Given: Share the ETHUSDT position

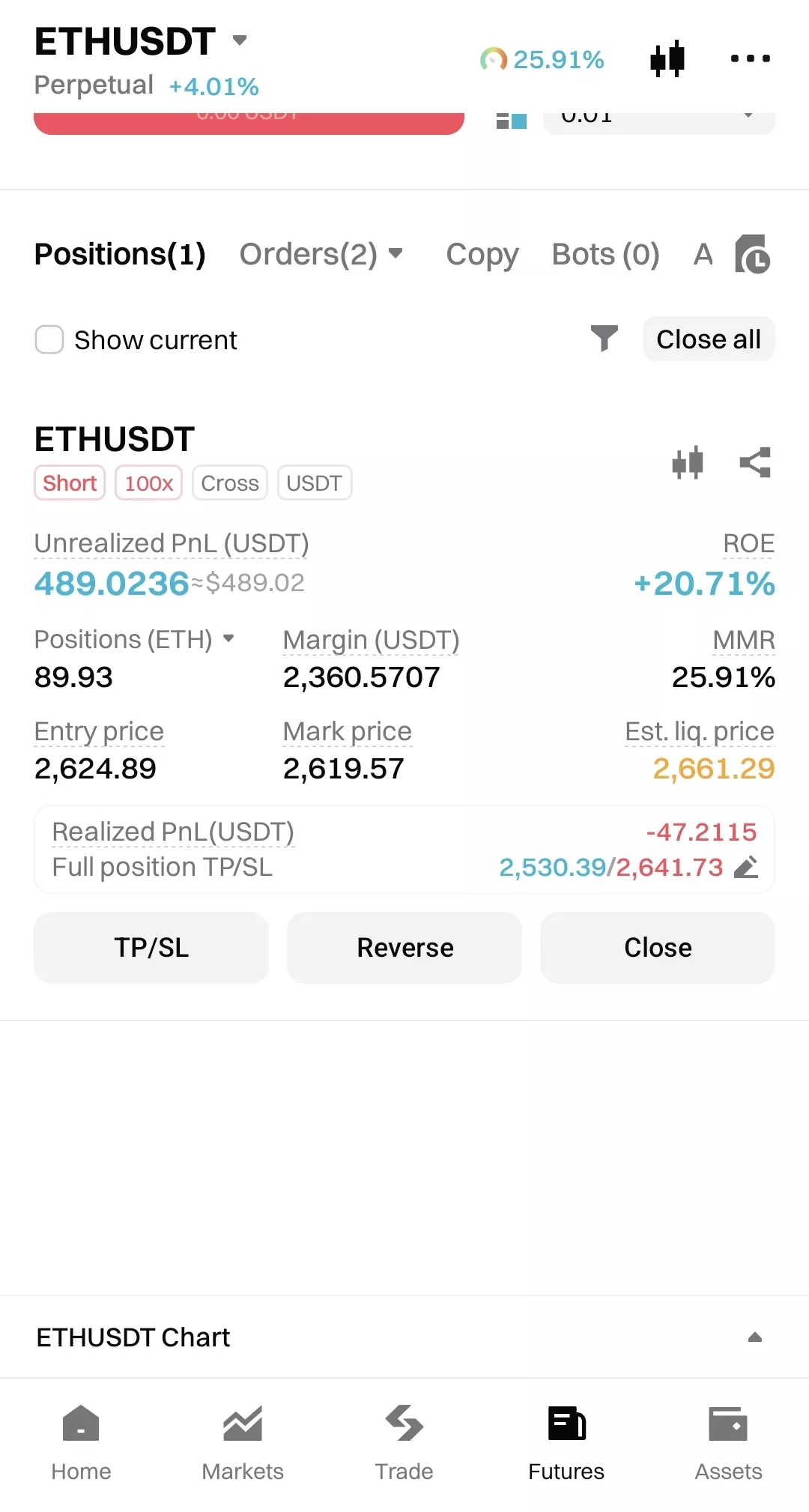Looking at the screenshot, I should 755,462.
